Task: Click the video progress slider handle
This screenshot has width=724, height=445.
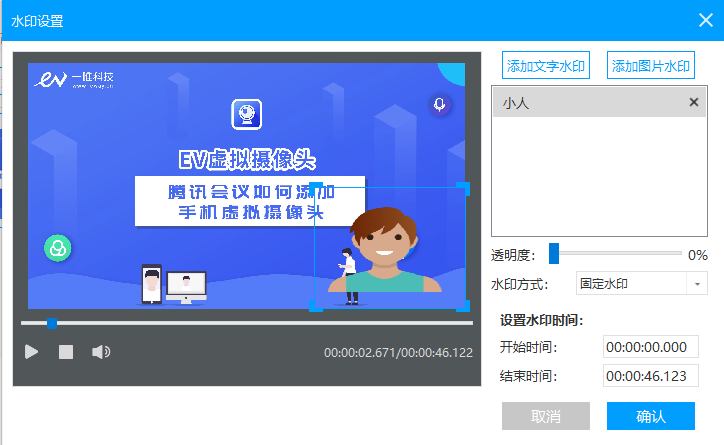Action: 52,323
